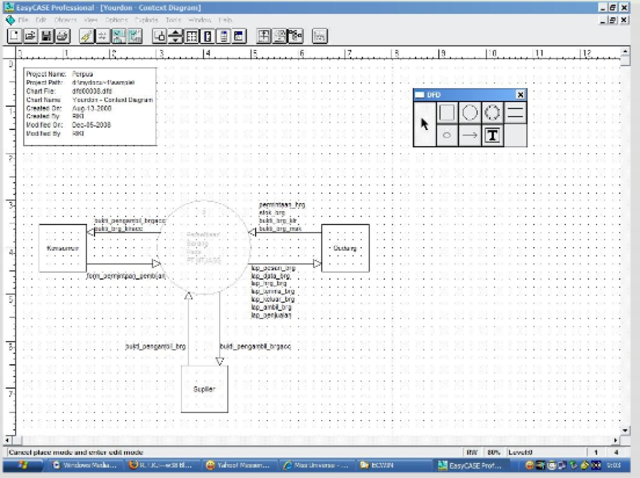Click the second teal chart toolbar icon
This screenshot has height=478, width=640.
pyautogui.click(x=135, y=36)
